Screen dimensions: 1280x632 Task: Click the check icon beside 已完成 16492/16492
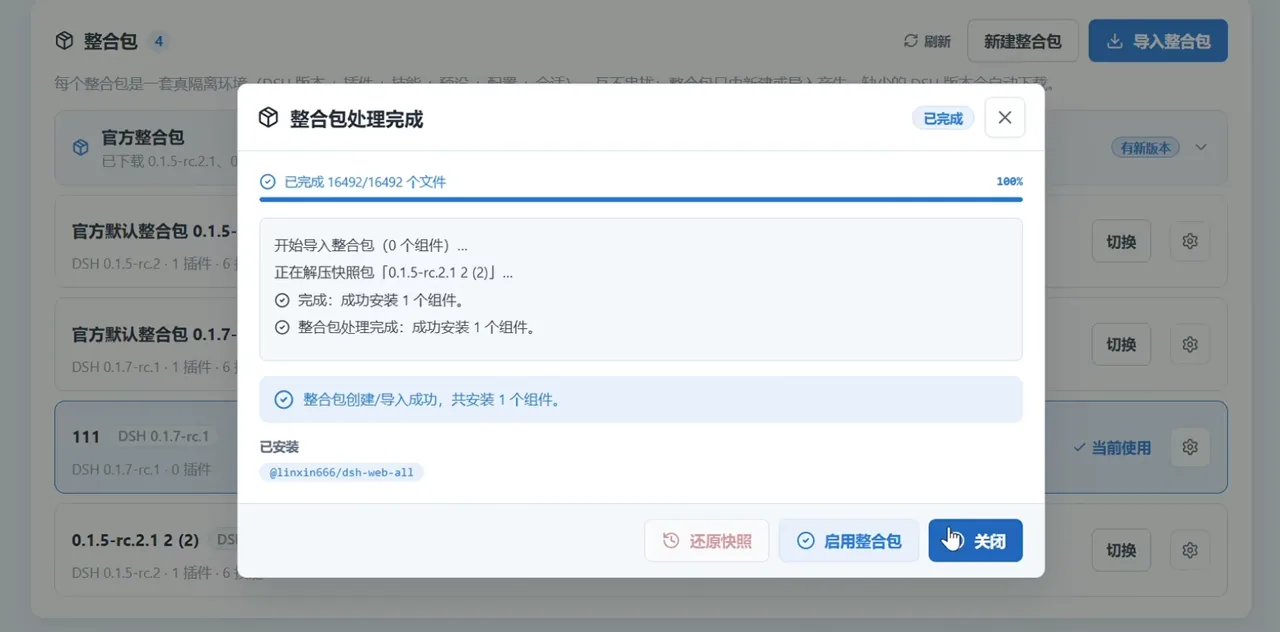pos(267,182)
